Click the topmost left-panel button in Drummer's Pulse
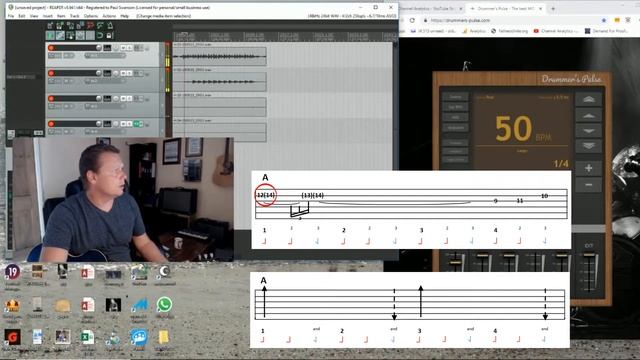Viewport: 640px width, 360px height. click(x=455, y=97)
